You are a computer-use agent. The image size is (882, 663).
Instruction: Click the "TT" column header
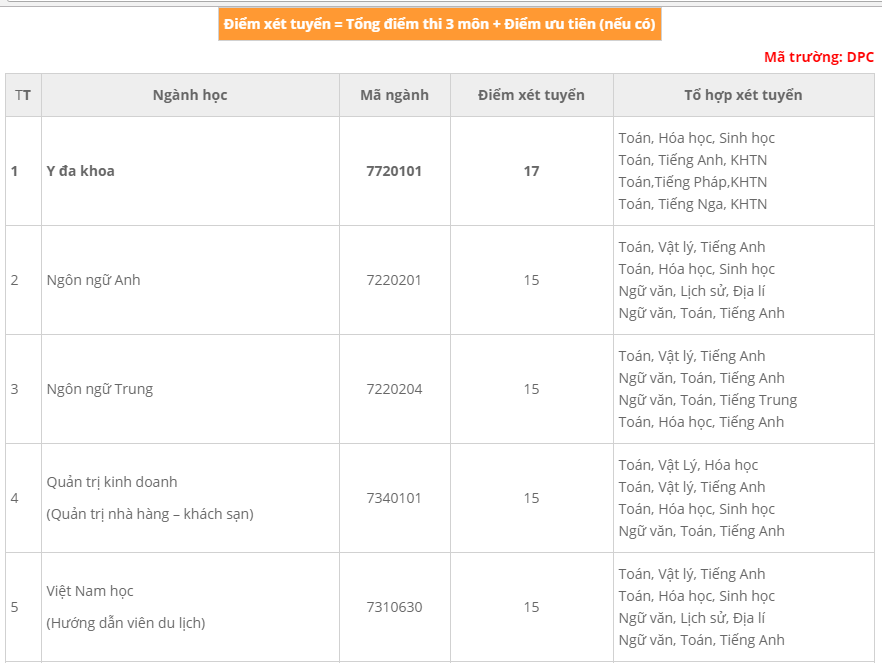(23, 95)
